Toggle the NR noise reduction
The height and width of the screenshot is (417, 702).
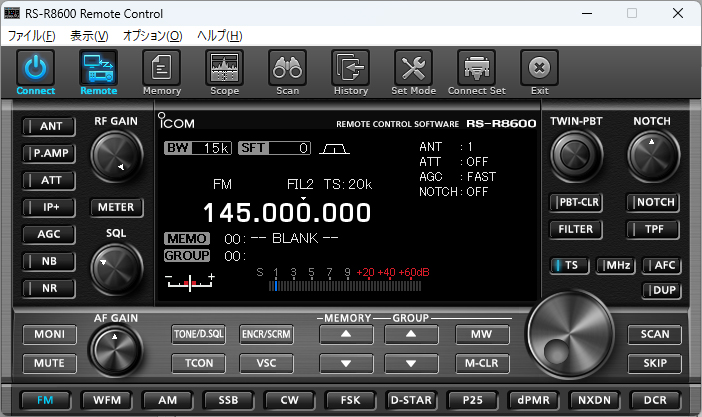point(49,288)
